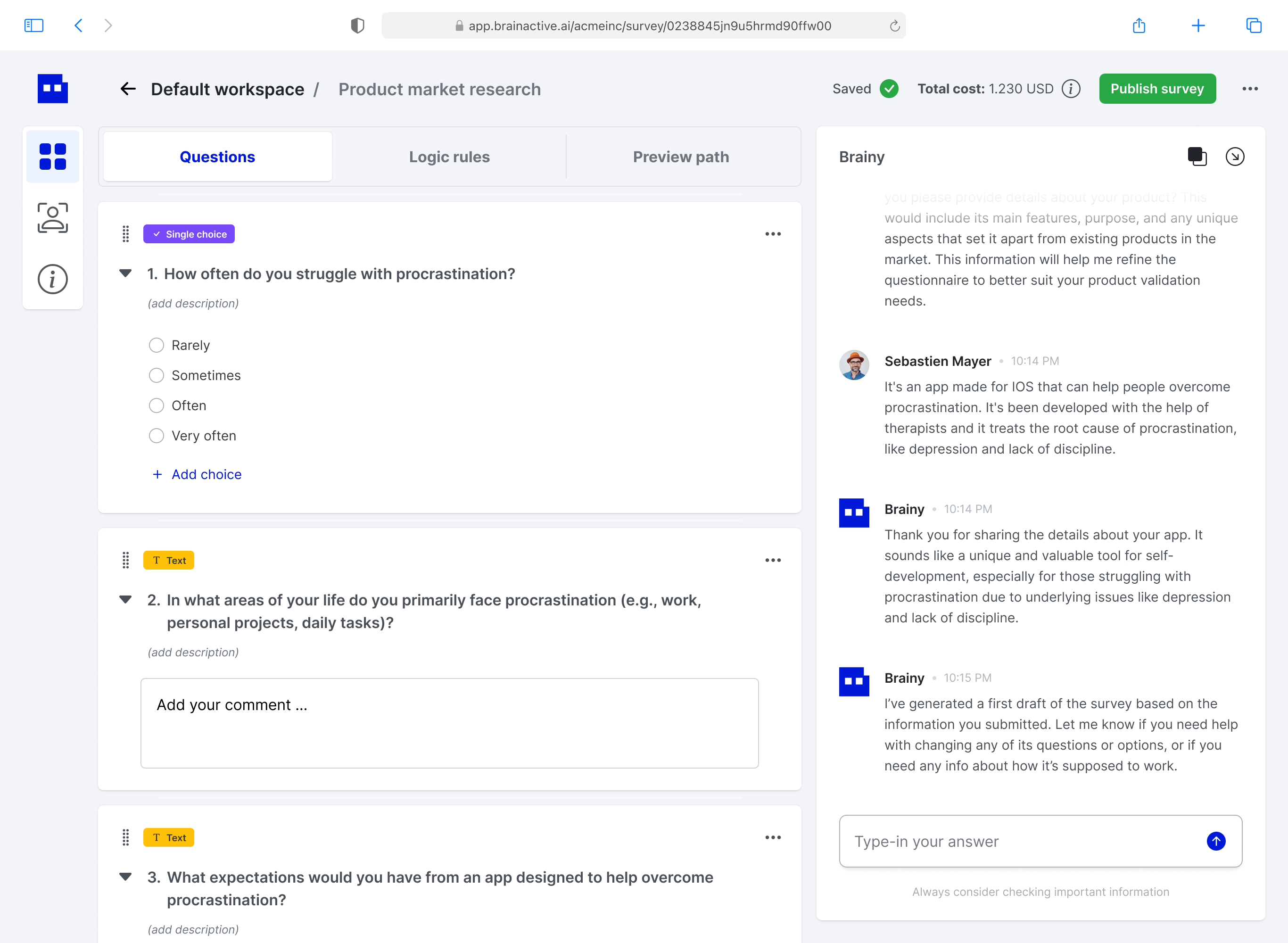Open the Preview path tab
The height and width of the screenshot is (943, 1288).
click(x=681, y=157)
